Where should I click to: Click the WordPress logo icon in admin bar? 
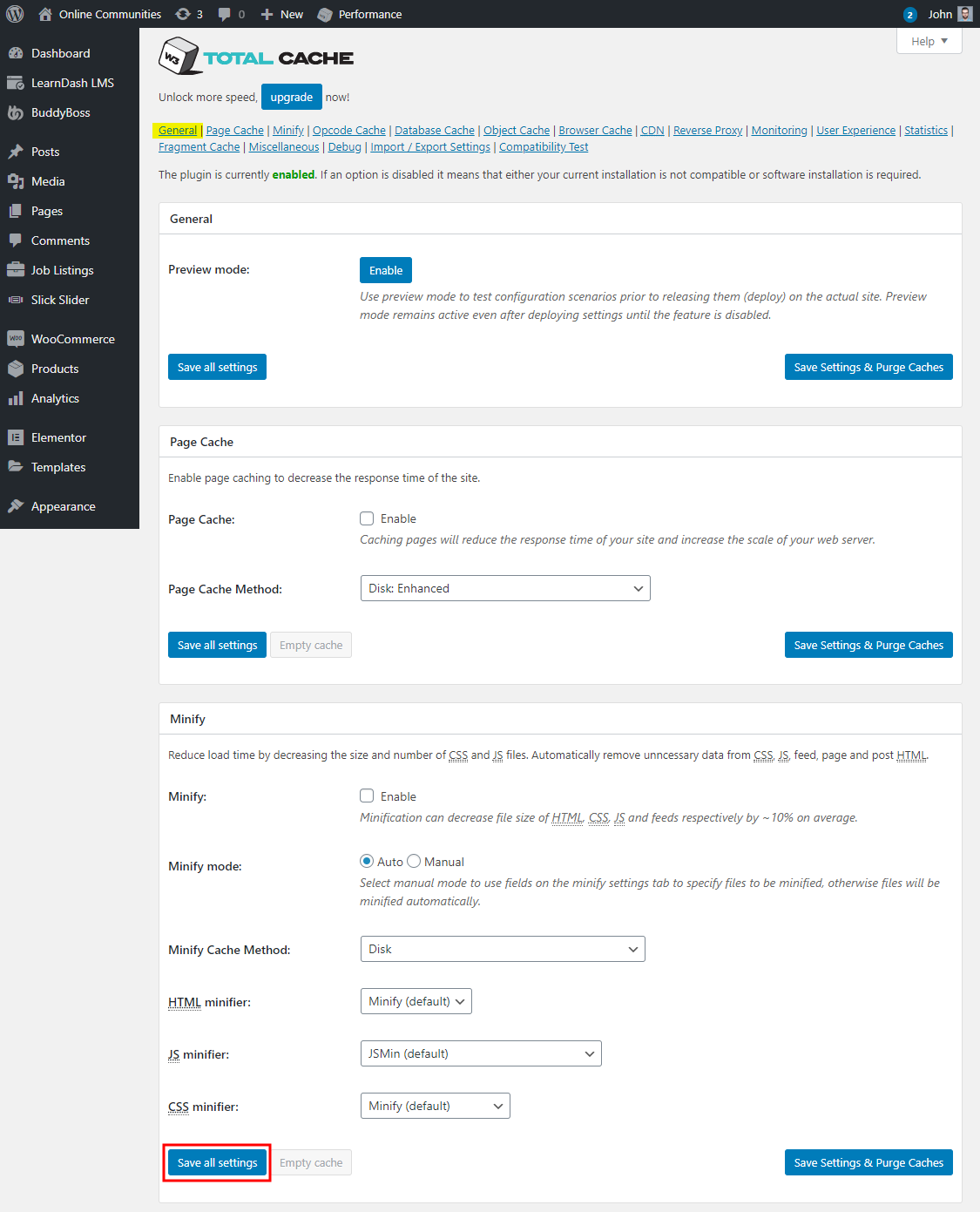pos(15,14)
